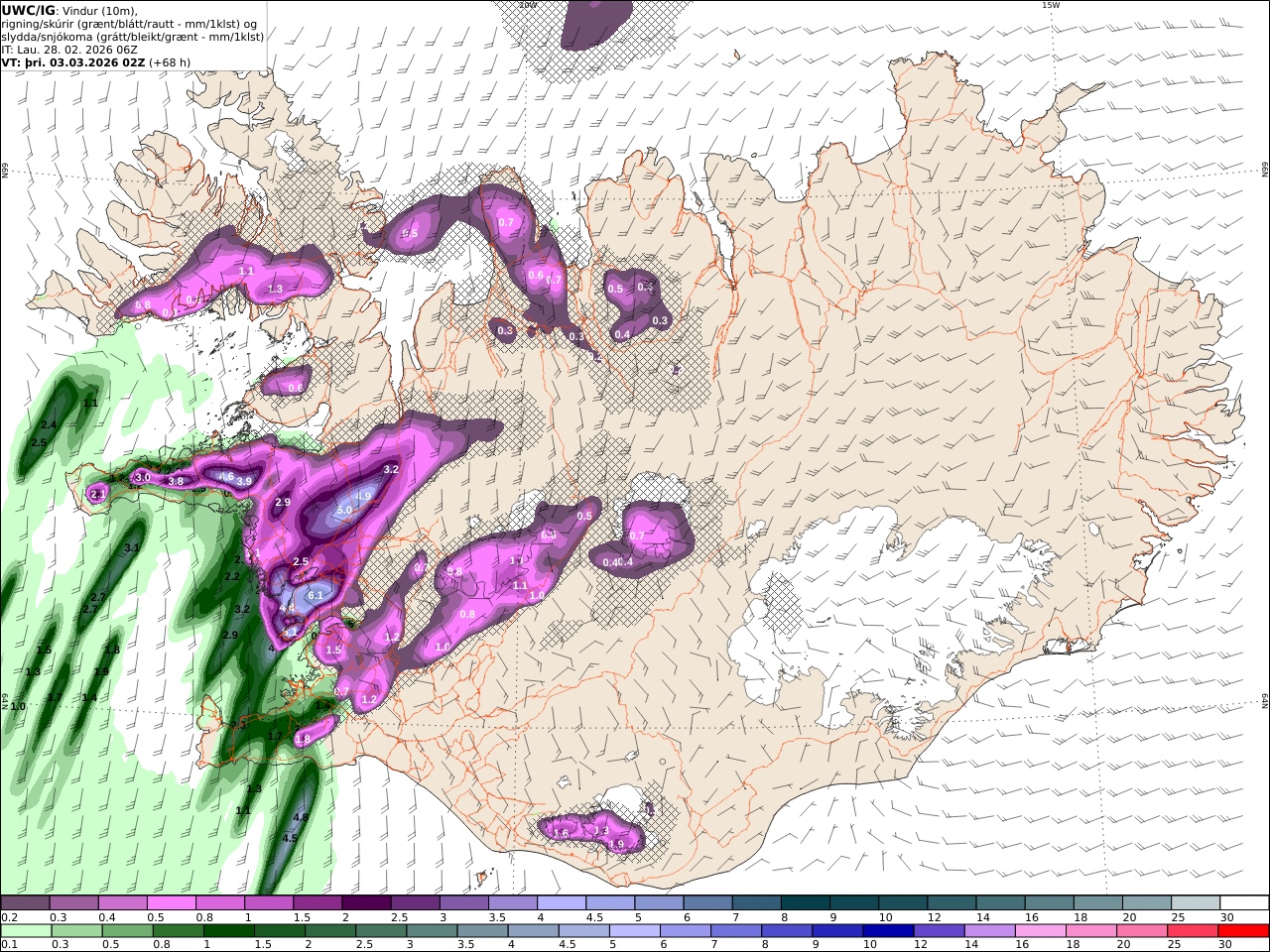Viewport: 1270px width, 952px height.
Task: Click the 0.2 label of upper legend
Action: (x=8, y=917)
